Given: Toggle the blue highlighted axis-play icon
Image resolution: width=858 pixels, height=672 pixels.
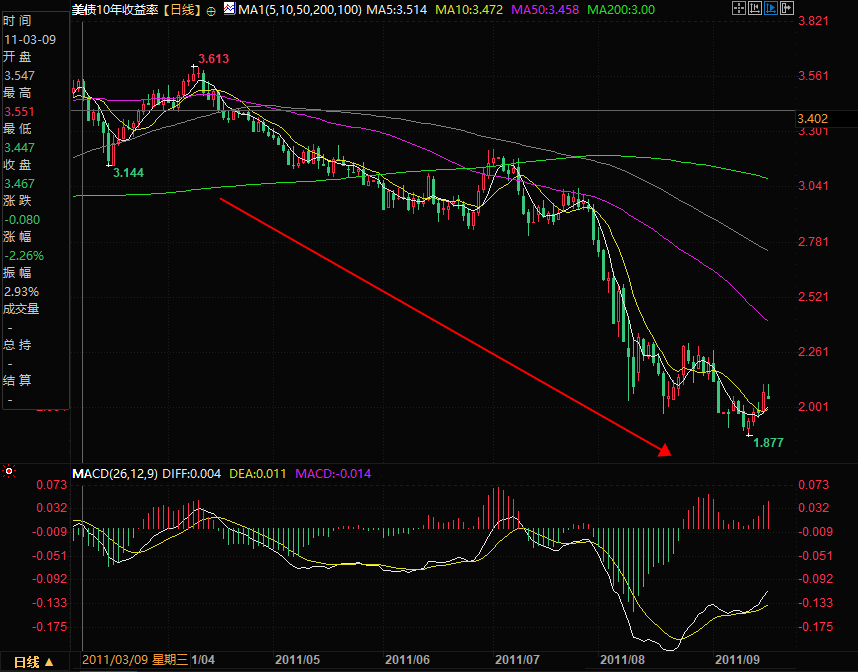Looking at the screenshot, I should pyautogui.click(x=770, y=8).
